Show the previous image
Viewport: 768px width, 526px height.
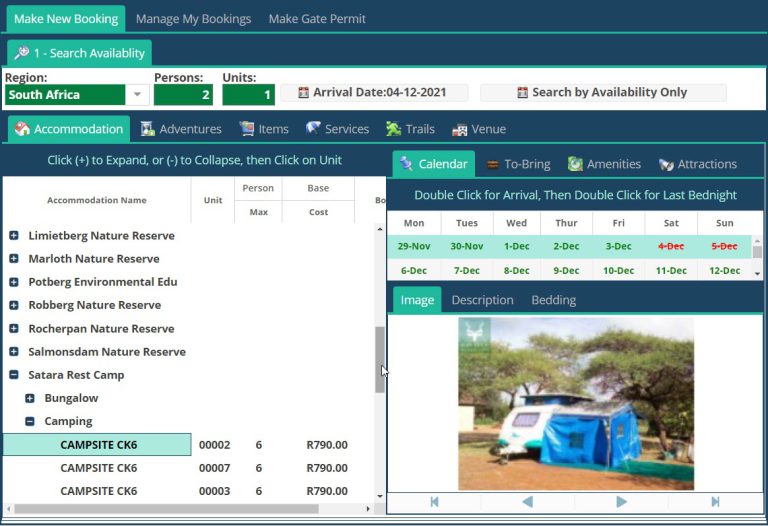pyautogui.click(x=528, y=502)
